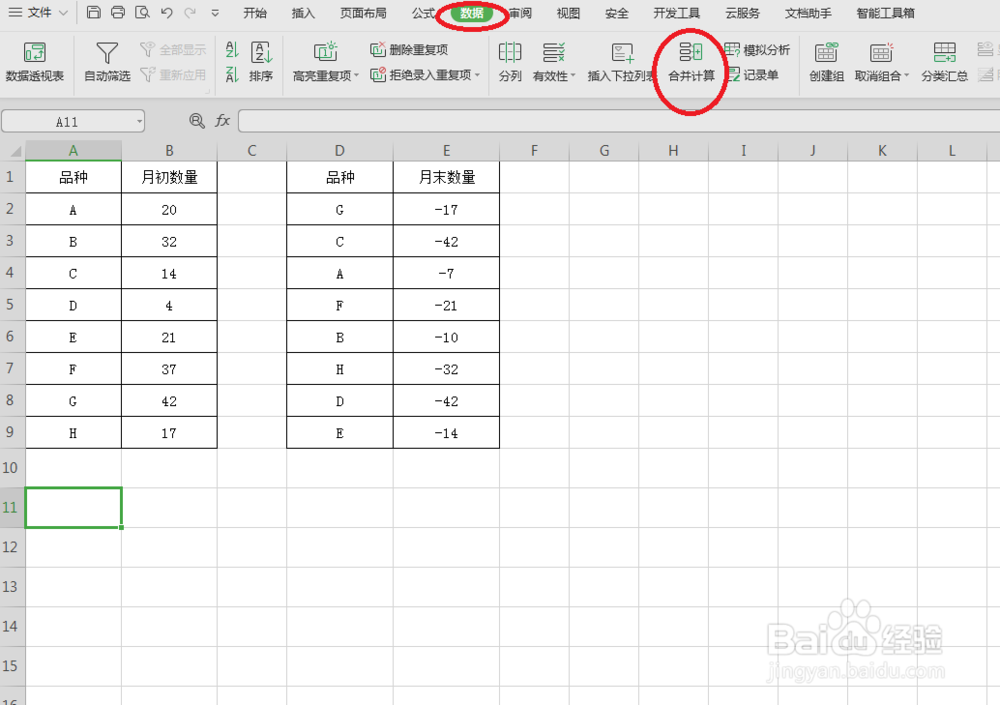This screenshot has width=1000, height=705.
Task: Open 模拟分析 what-if analysis
Action: point(758,49)
